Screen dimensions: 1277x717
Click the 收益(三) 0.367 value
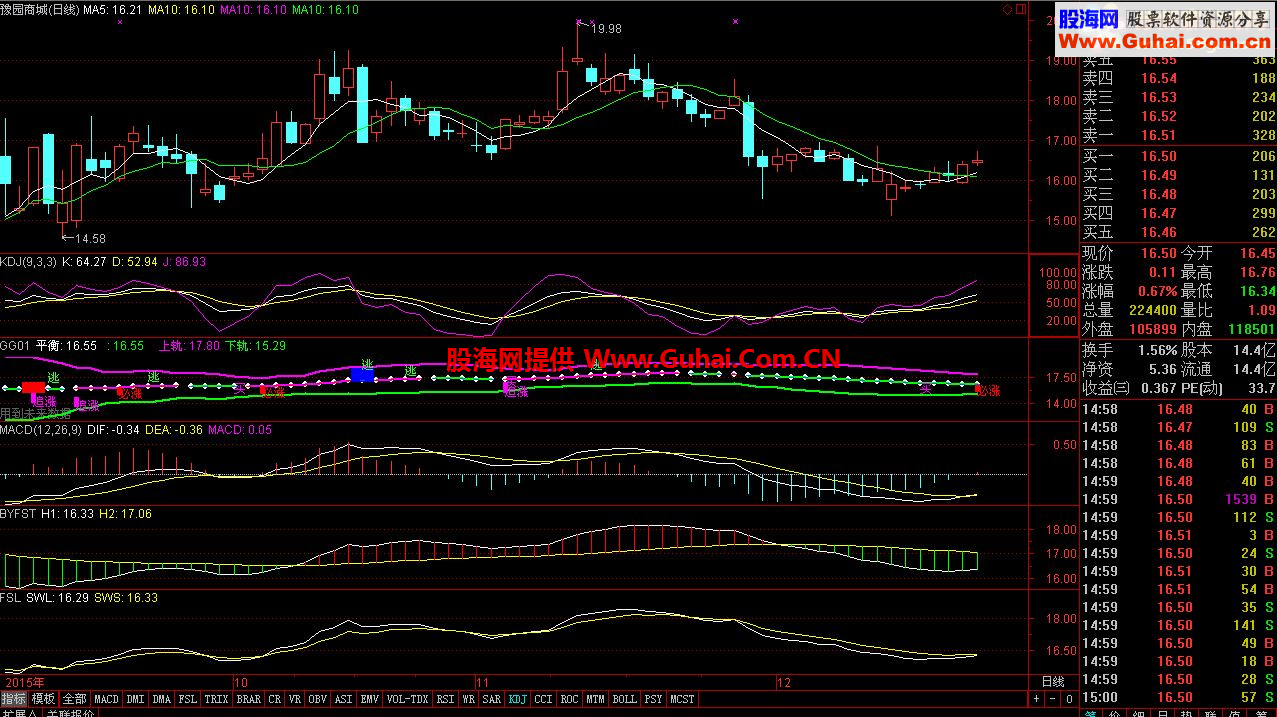point(1158,388)
